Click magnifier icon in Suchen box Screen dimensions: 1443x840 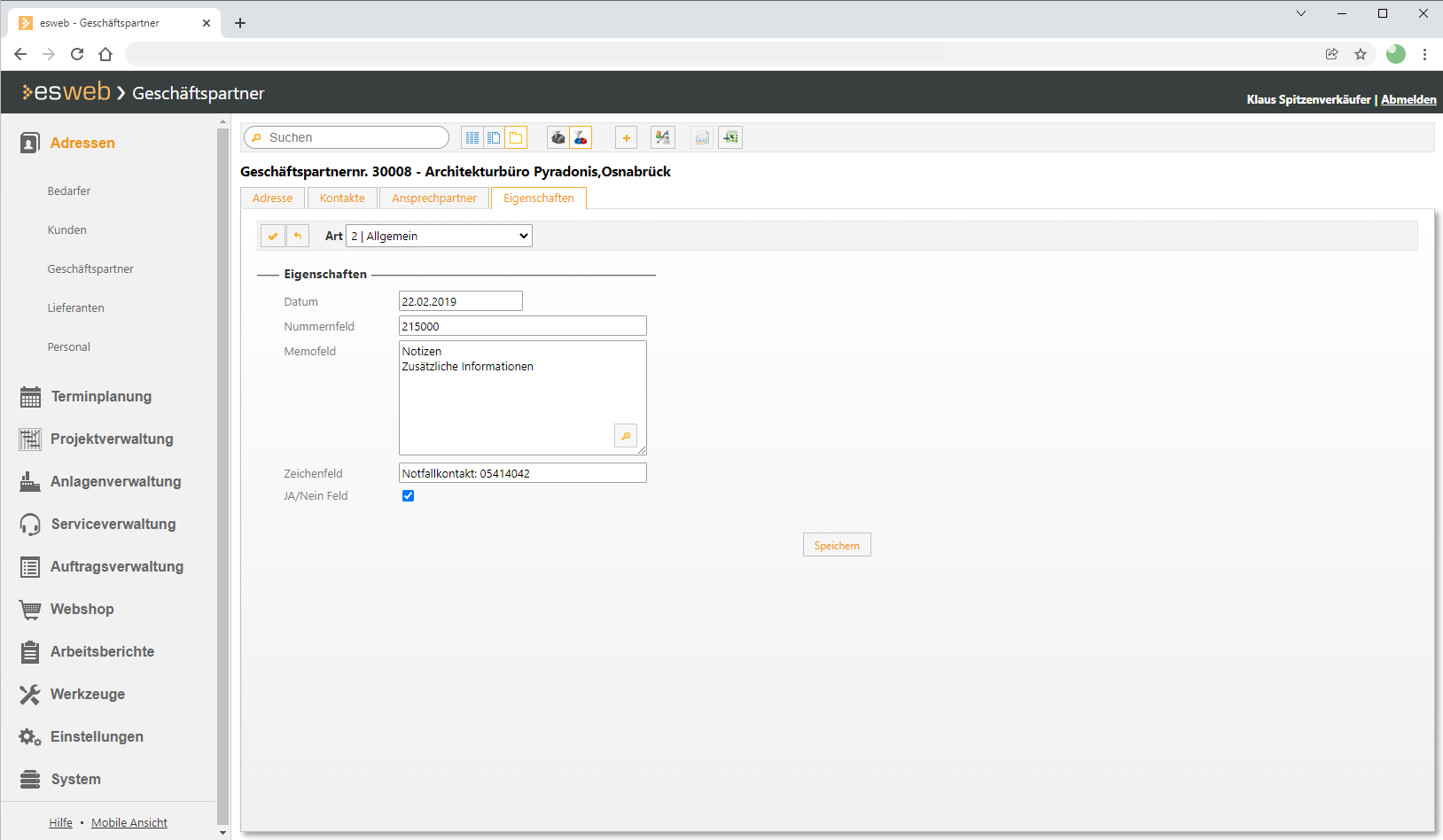257,137
